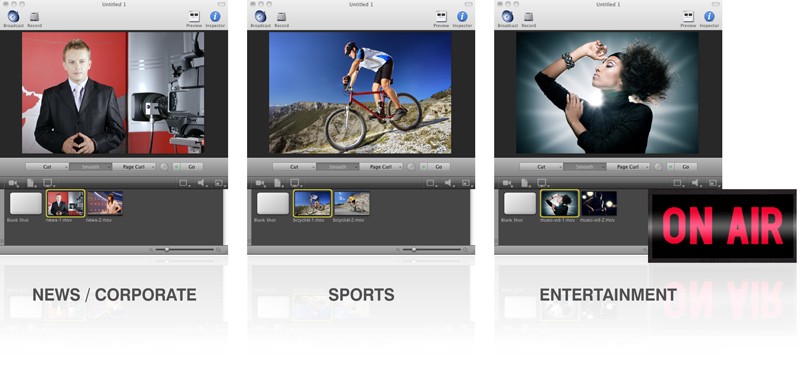Open Smooth transition dropdown in entertainment window

(x=584, y=167)
